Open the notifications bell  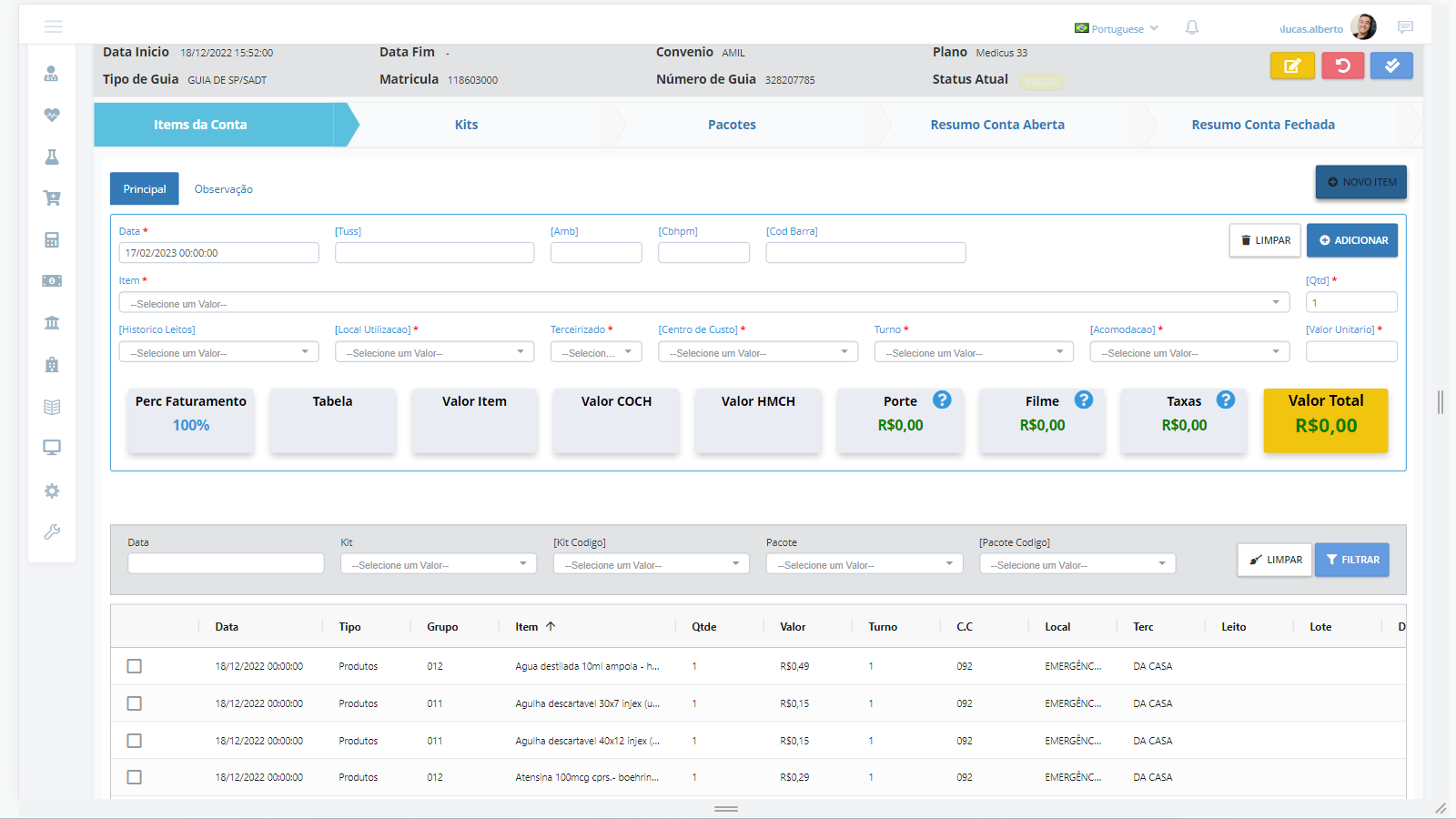(x=1192, y=28)
